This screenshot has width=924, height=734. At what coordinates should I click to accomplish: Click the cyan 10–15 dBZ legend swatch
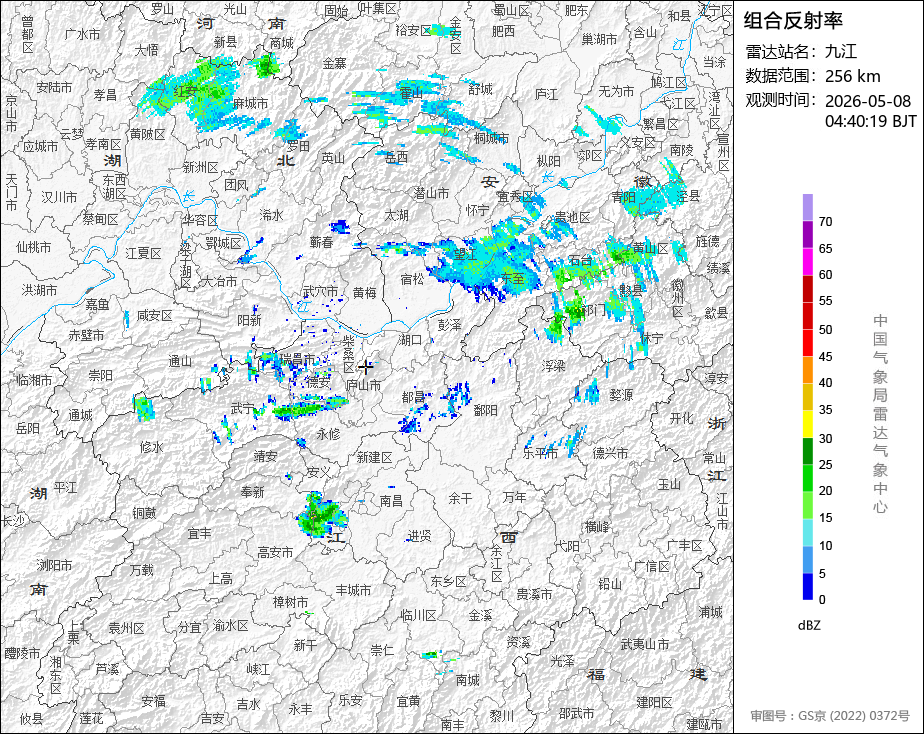(x=807, y=532)
